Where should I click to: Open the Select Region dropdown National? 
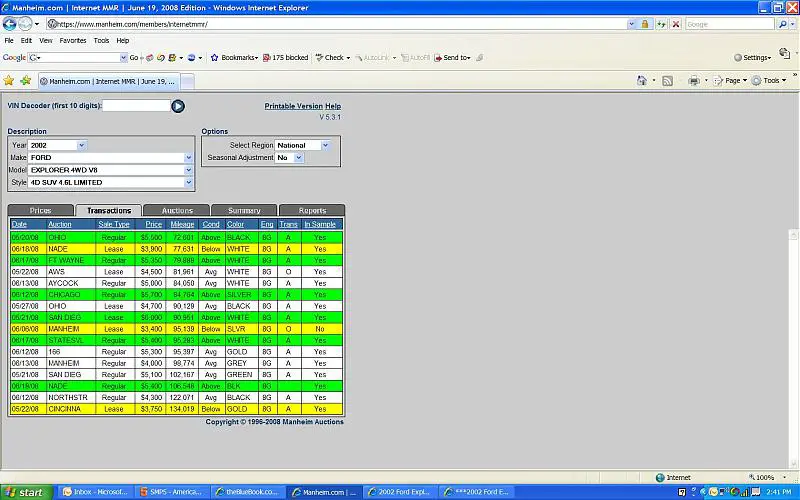325,145
